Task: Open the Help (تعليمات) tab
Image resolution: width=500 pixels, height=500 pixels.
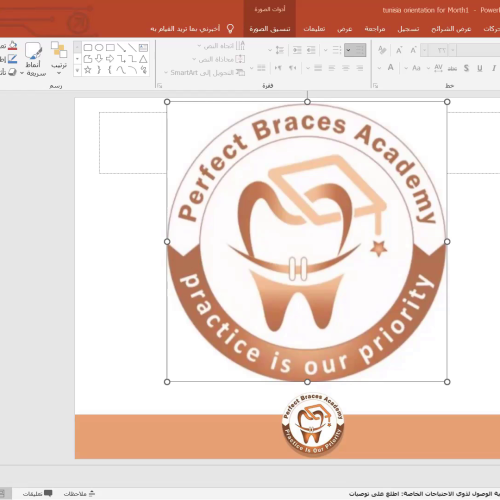Action: click(314, 29)
